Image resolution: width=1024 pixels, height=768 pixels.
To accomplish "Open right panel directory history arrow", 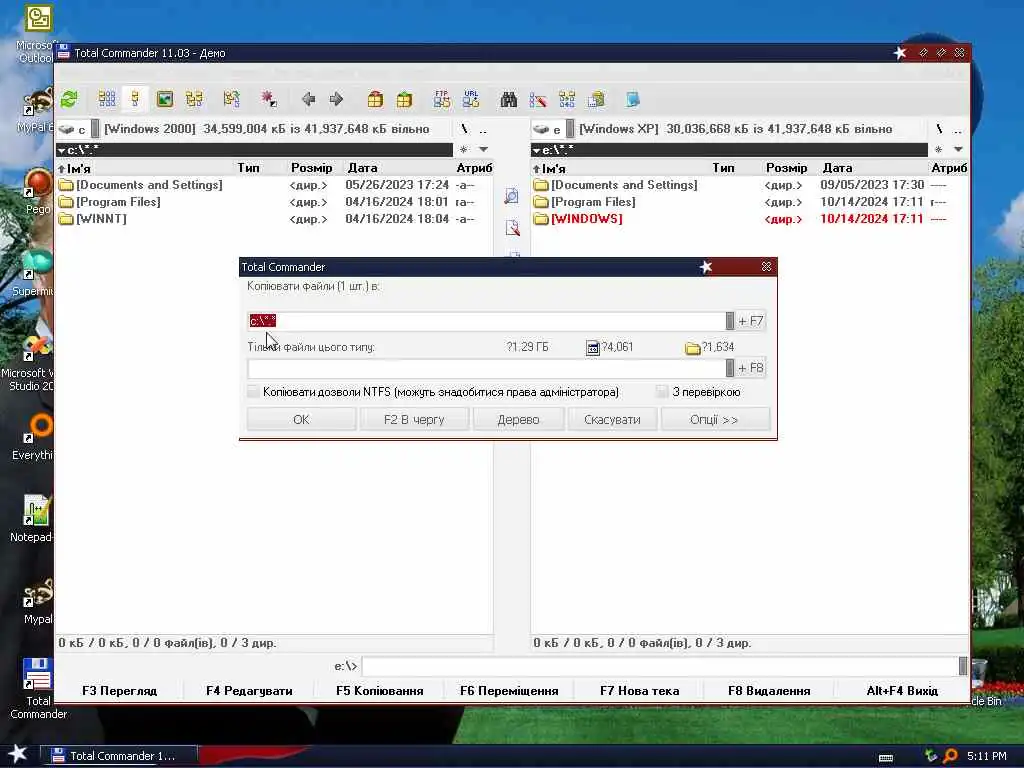I will pyautogui.click(x=958, y=150).
